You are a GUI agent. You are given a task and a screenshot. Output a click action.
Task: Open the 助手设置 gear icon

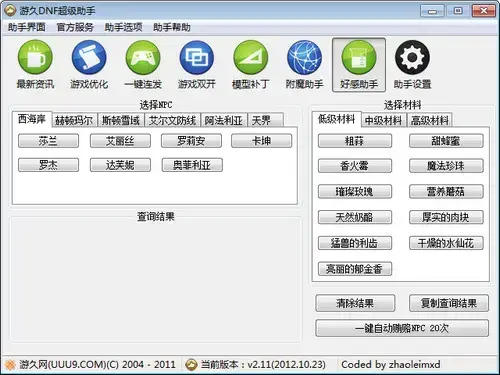412,65
